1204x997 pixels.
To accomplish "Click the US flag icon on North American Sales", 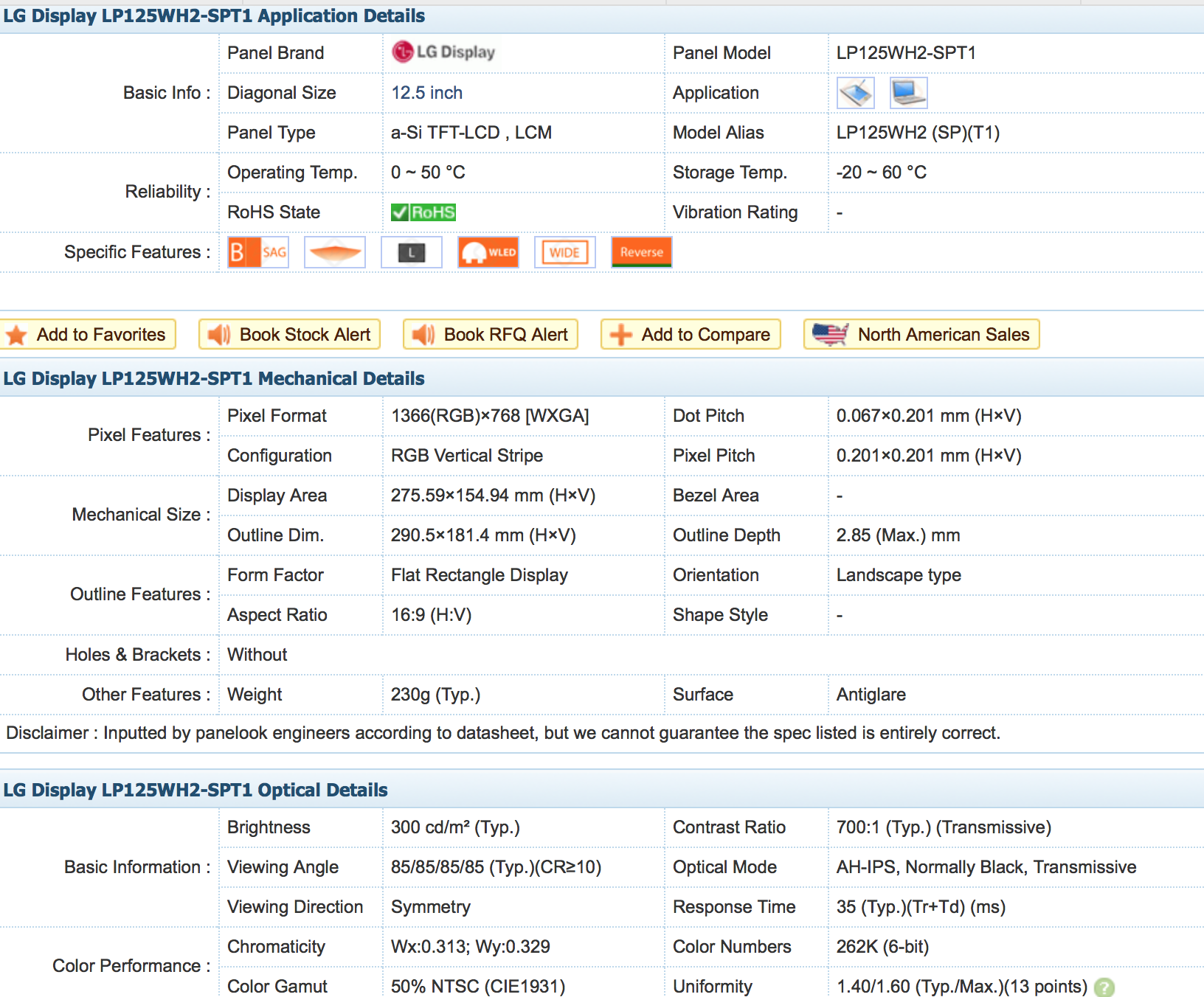I will 830,334.
